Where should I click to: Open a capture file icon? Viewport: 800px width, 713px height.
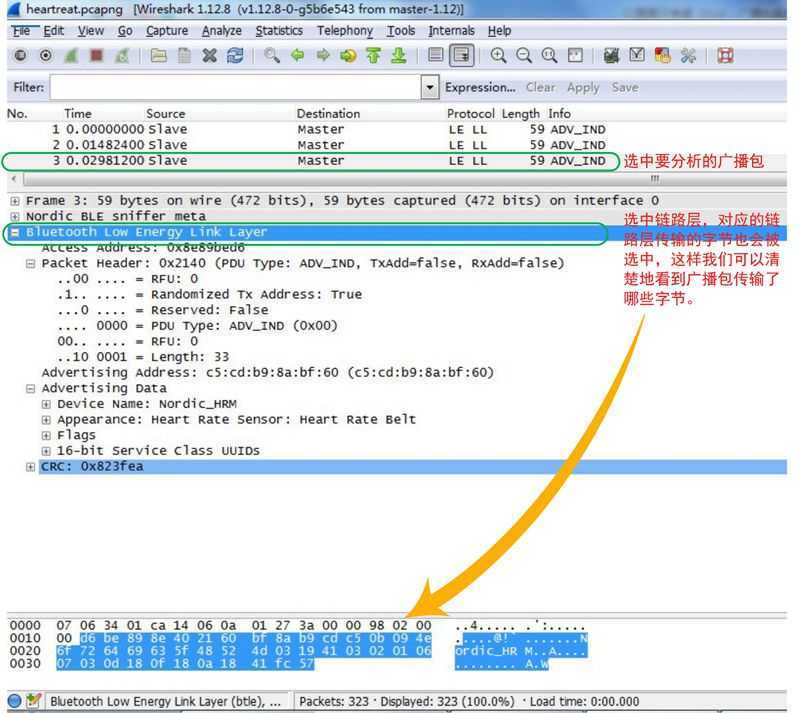pos(159,55)
